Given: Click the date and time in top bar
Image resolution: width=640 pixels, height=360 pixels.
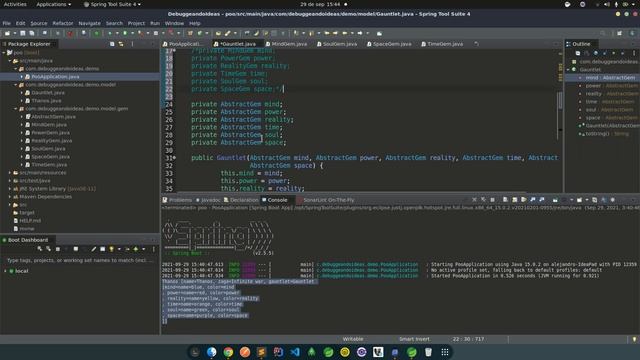Looking at the screenshot, I should pyautogui.click(x=320, y=4).
